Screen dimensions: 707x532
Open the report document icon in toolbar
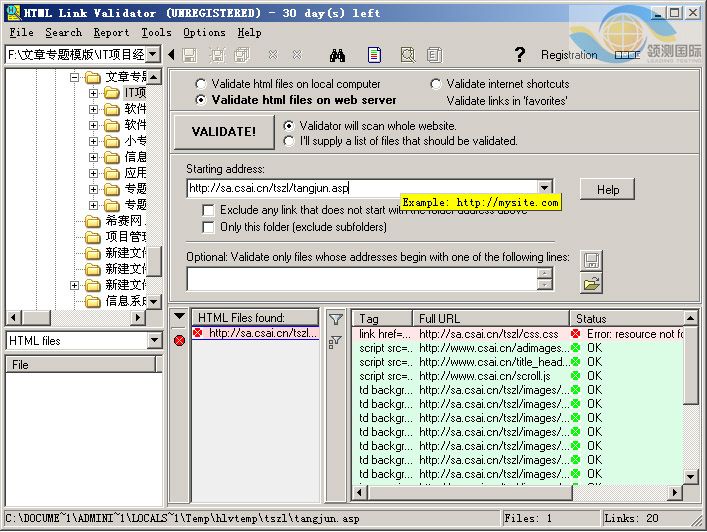coord(374,55)
